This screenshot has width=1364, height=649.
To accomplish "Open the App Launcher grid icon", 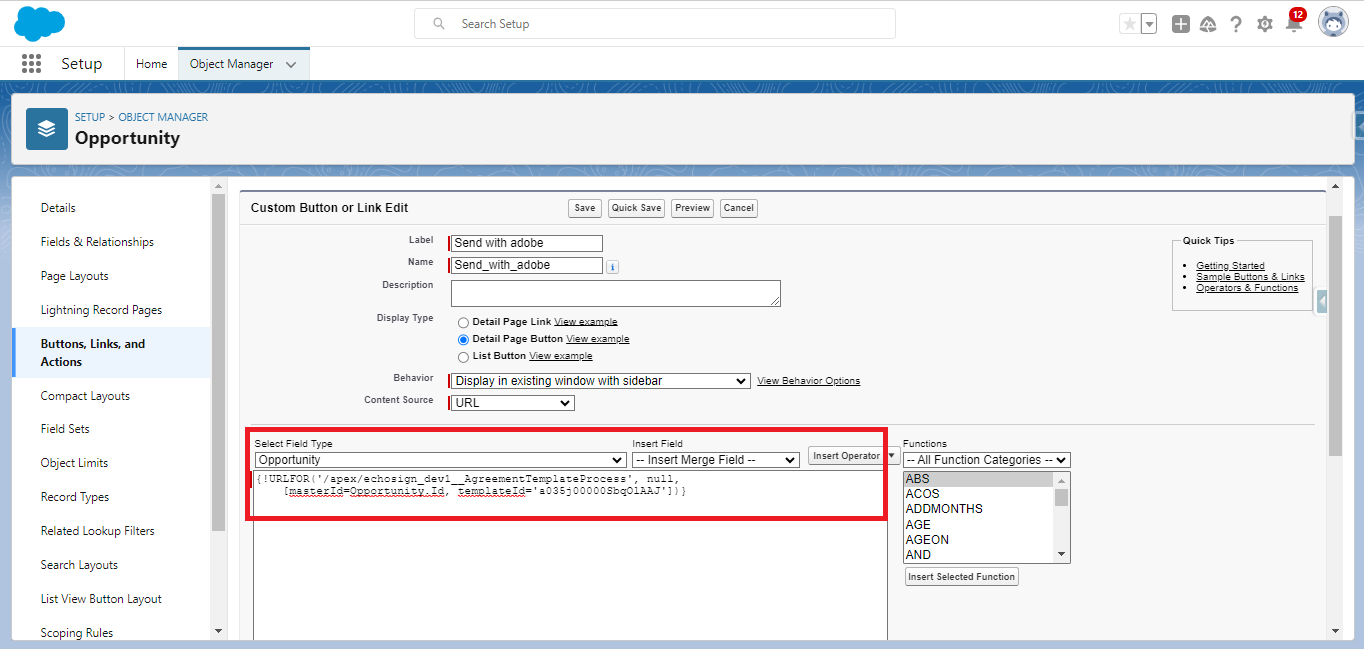I will click(x=31, y=64).
